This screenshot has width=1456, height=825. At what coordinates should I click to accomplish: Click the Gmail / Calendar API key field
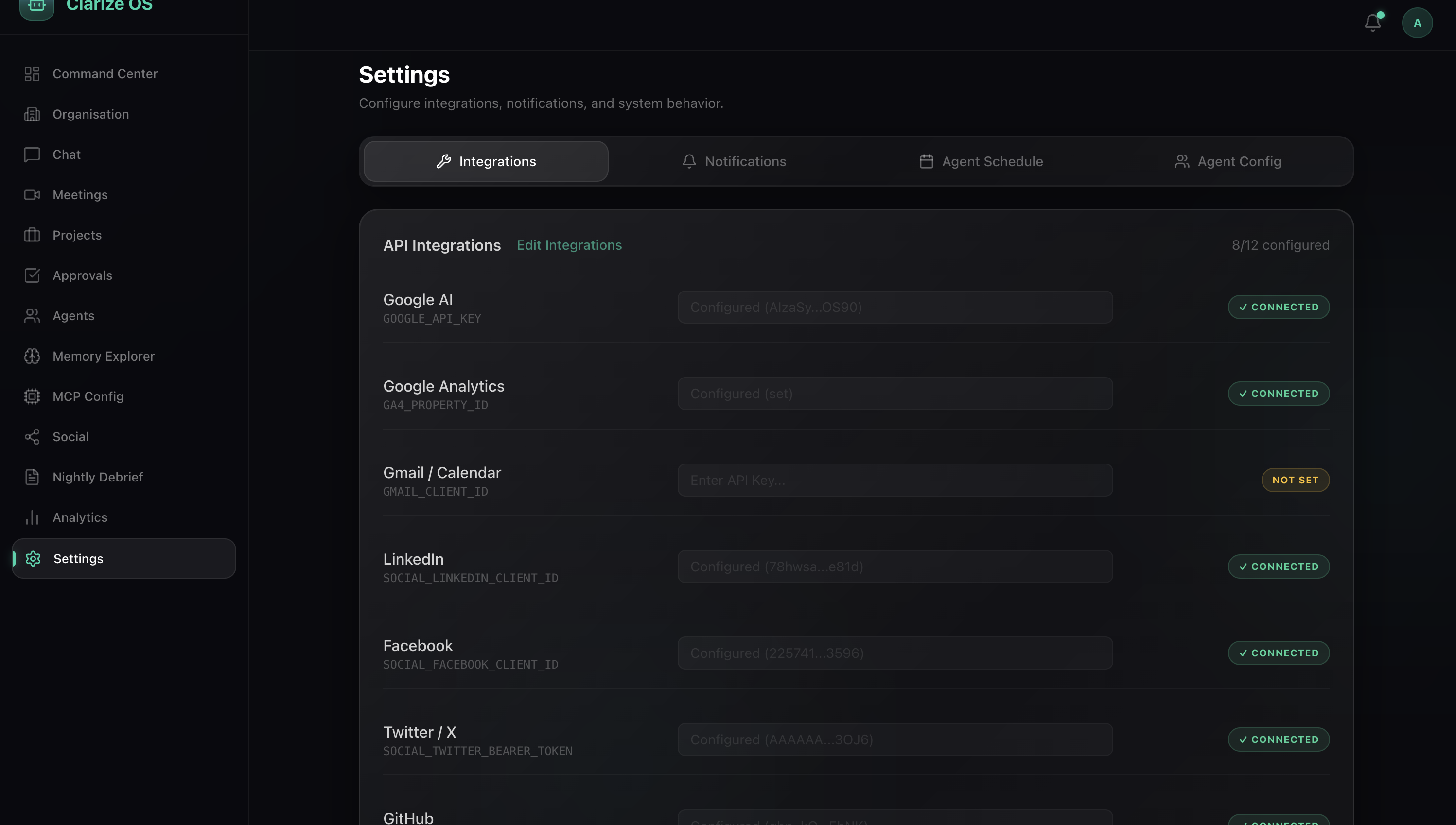pyautogui.click(x=895, y=480)
